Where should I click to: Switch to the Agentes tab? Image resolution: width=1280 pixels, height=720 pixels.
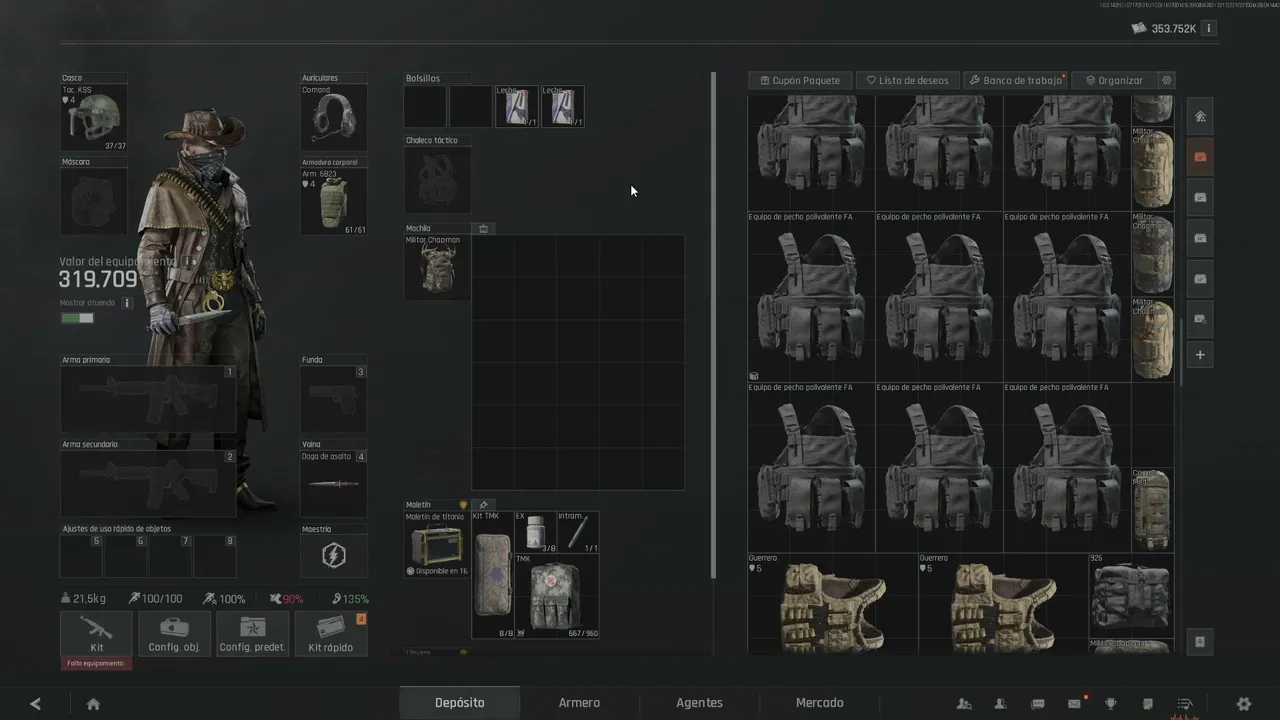coord(699,703)
